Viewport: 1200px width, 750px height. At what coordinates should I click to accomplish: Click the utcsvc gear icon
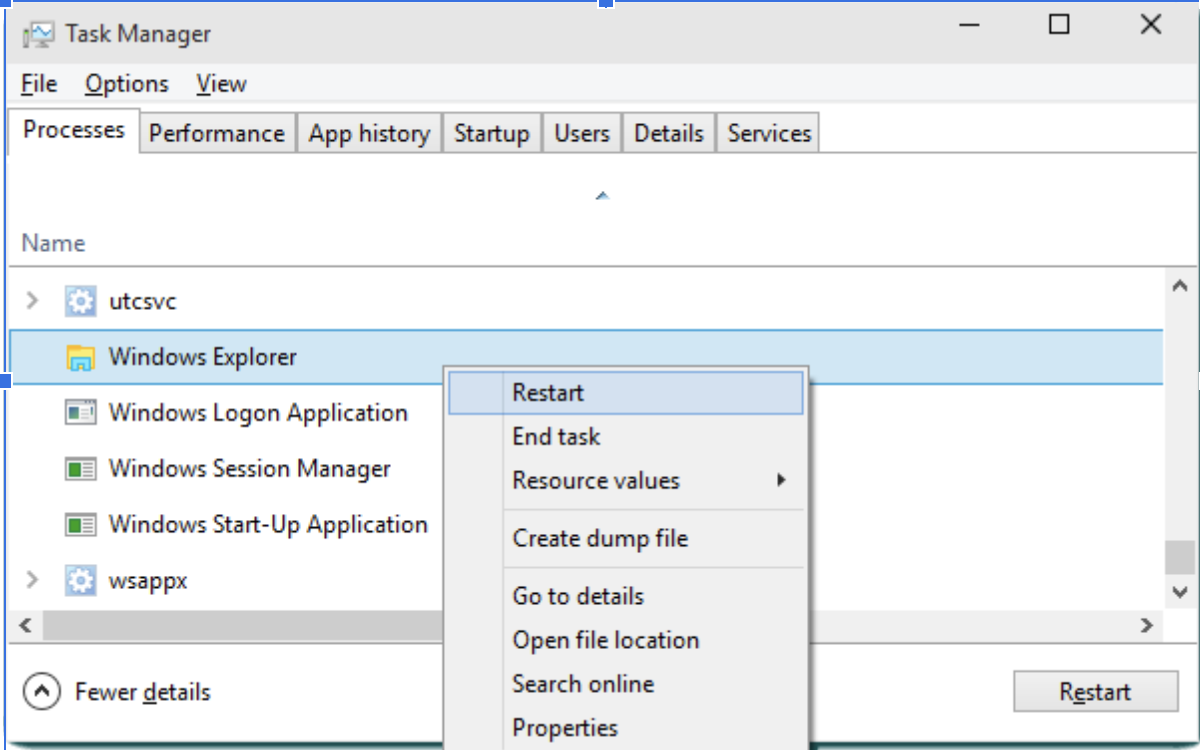coord(80,300)
